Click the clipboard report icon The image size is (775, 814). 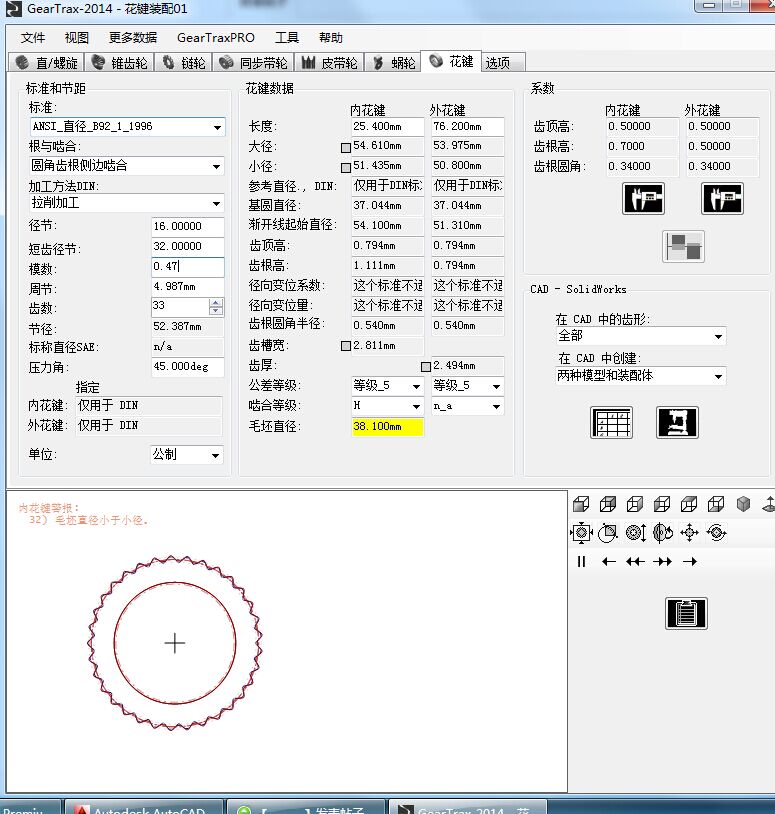(x=686, y=613)
